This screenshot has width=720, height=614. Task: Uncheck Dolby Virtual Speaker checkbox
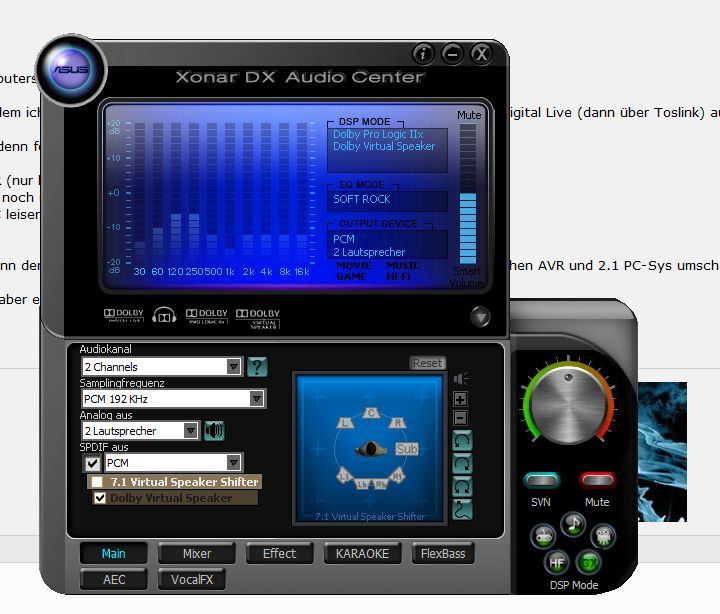[x=100, y=498]
